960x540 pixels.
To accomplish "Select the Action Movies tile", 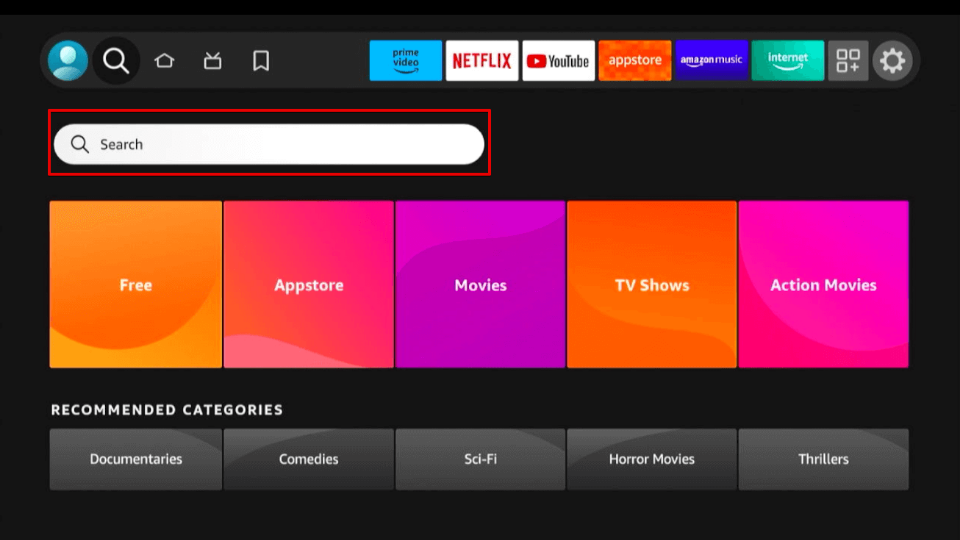I will [823, 284].
